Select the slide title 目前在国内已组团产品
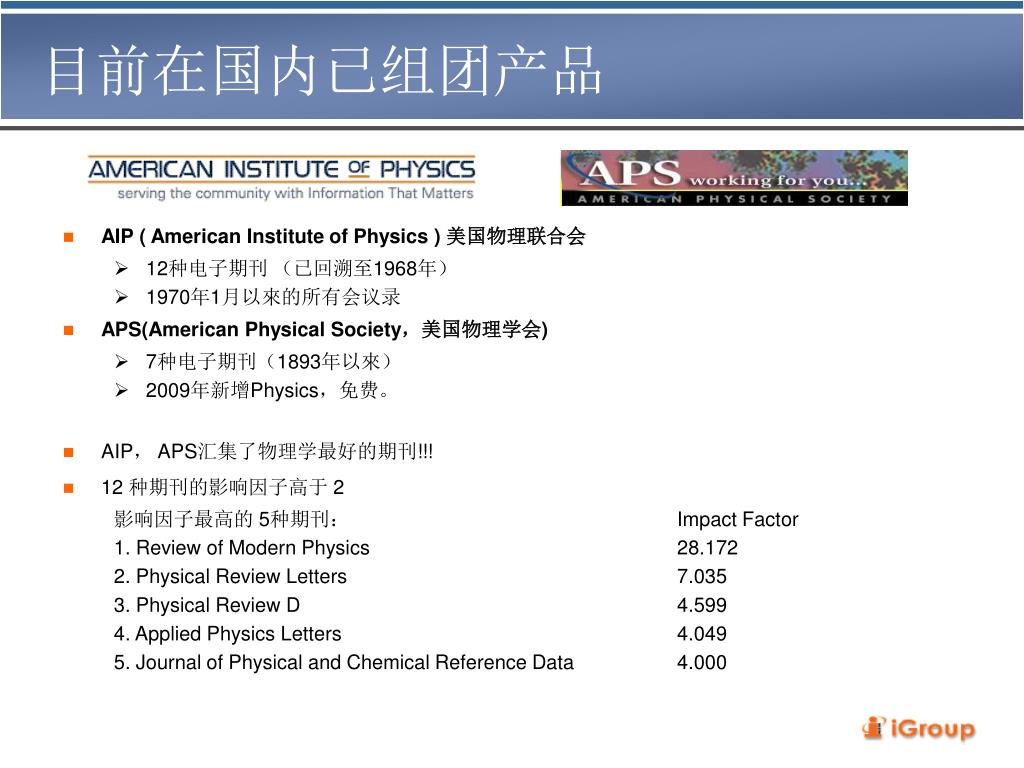 (325, 70)
